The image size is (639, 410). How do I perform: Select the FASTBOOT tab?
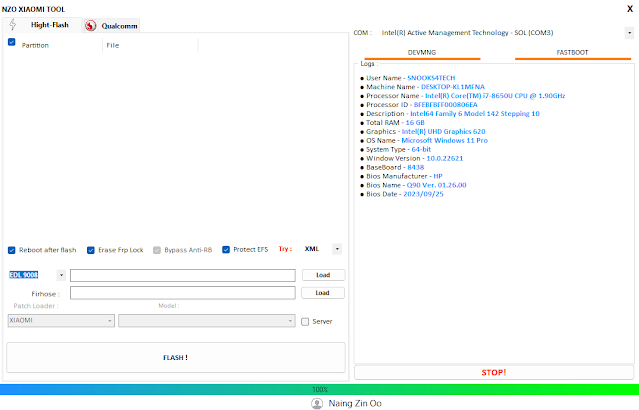point(572,53)
